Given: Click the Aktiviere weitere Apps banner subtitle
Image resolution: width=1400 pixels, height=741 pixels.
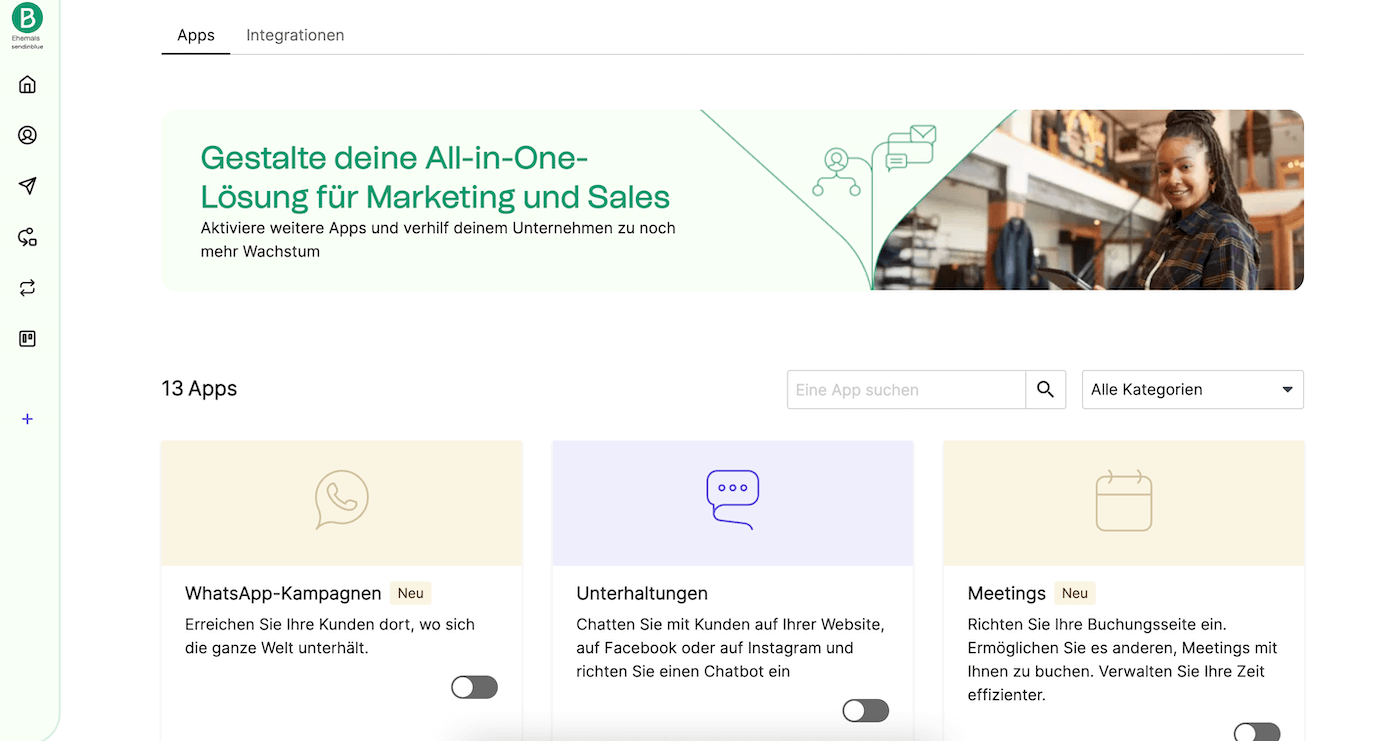Looking at the screenshot, I should tap(438, 240).
